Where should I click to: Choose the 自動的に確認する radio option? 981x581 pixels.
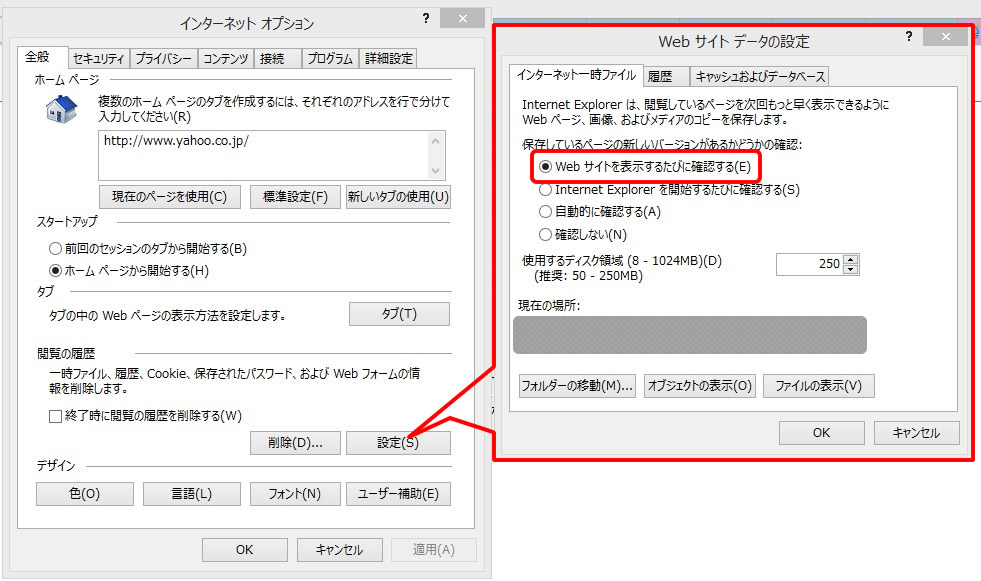[545, 212]
